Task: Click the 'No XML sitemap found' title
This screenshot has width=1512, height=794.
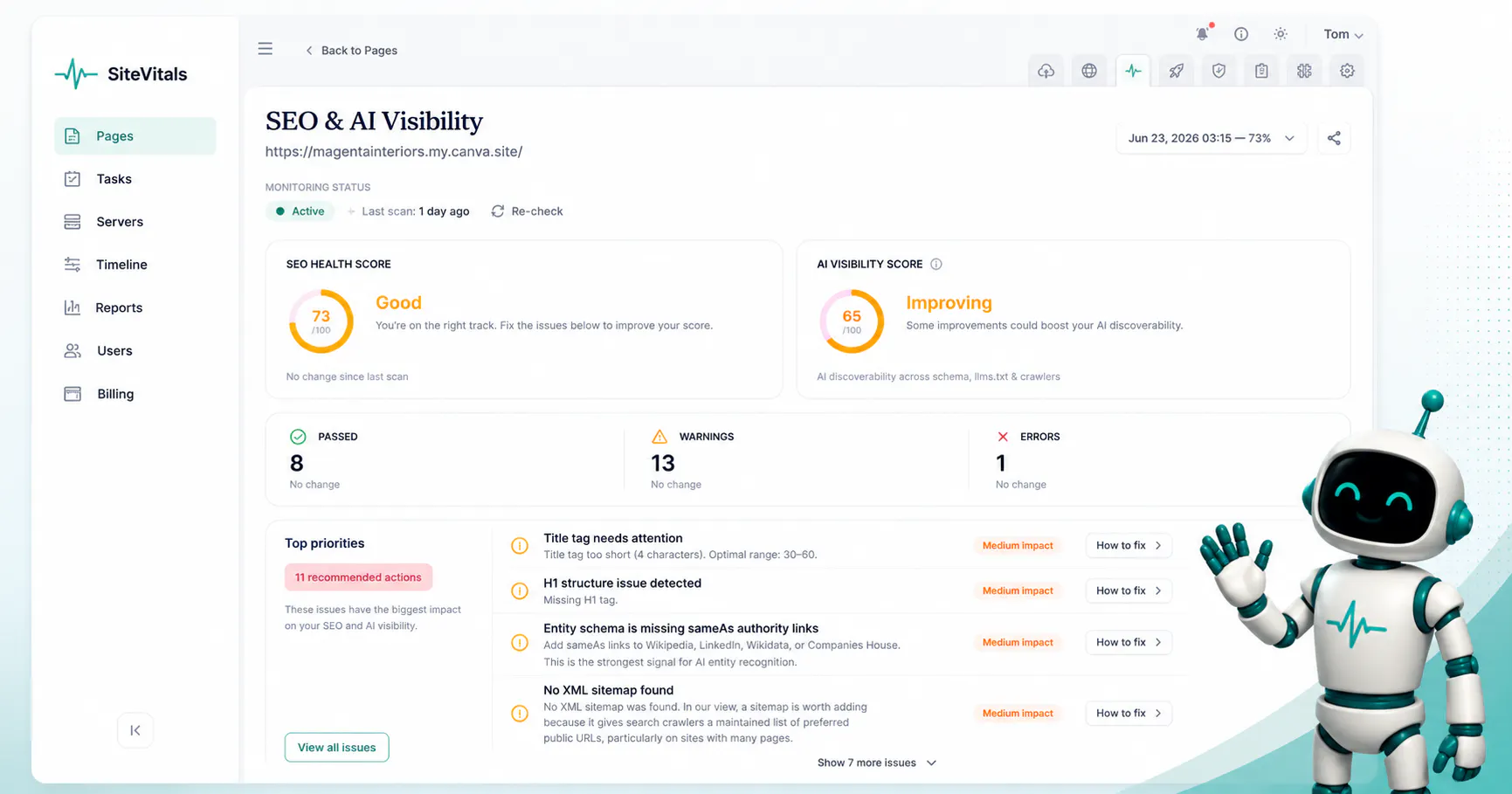Action: tap(608, 691)
